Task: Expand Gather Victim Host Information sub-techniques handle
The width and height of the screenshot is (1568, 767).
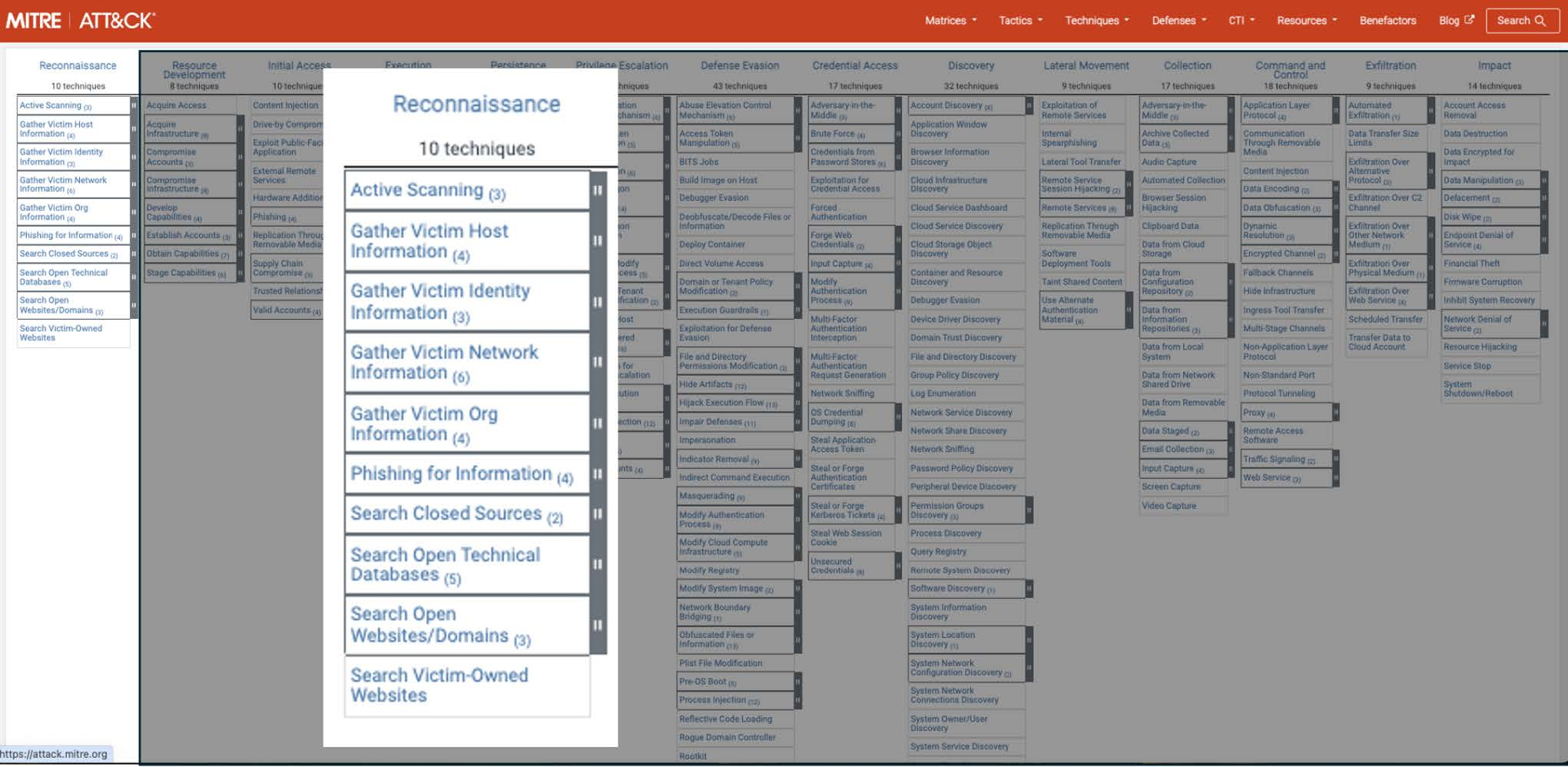Action: tap(598, 241)
